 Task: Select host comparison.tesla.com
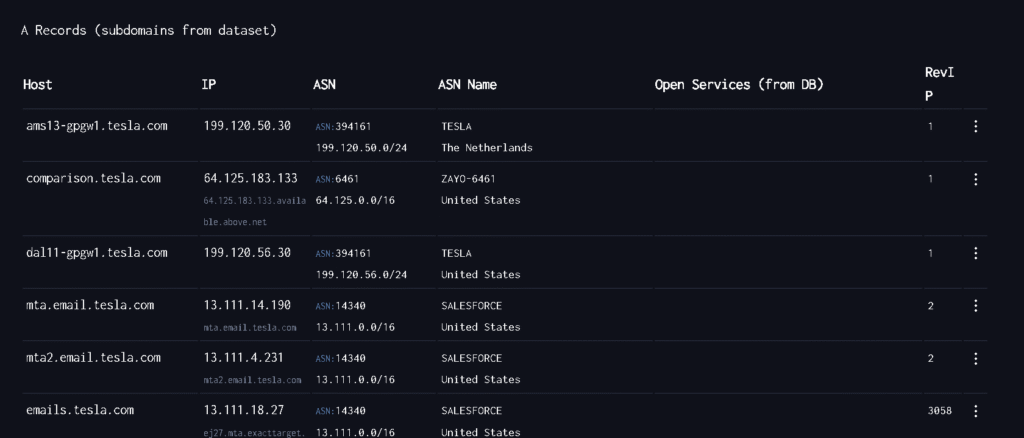[93, 178]
